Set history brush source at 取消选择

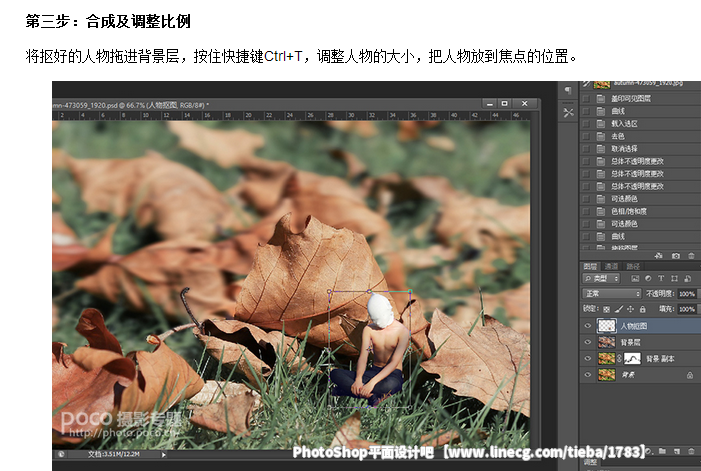586,149
